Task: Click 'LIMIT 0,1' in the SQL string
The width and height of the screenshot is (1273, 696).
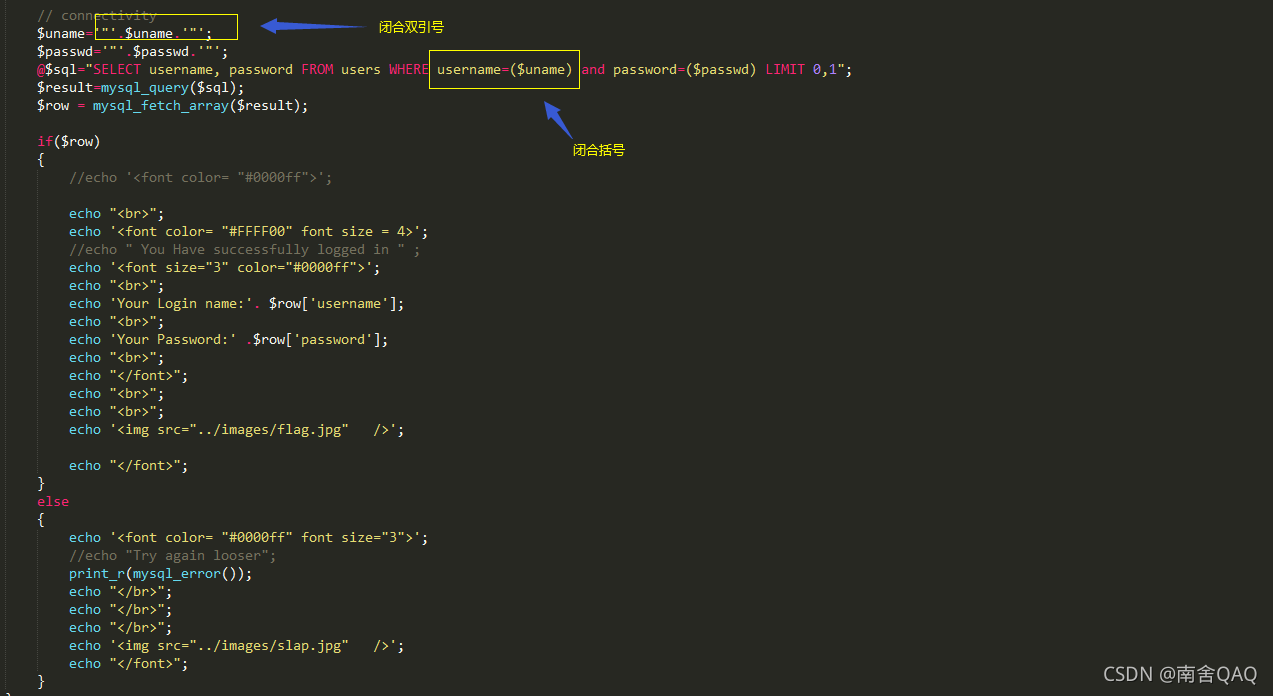Action: 801,69
